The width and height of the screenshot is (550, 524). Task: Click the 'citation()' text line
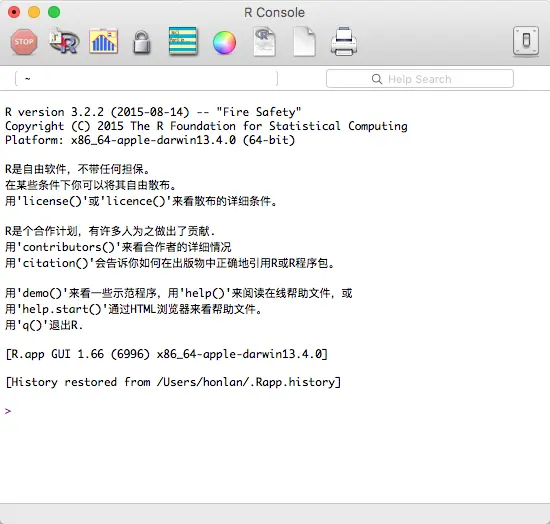coord(170,263)
